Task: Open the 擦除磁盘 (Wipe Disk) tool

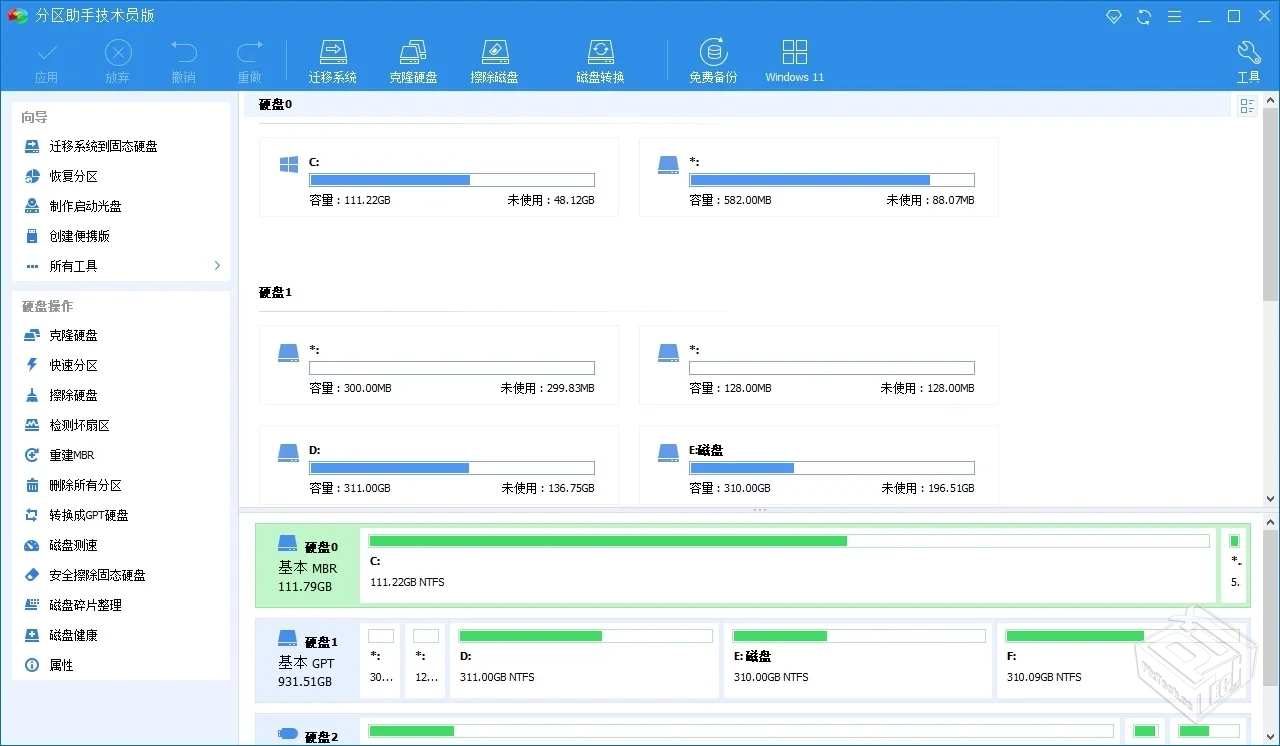Action: [494, 58]
